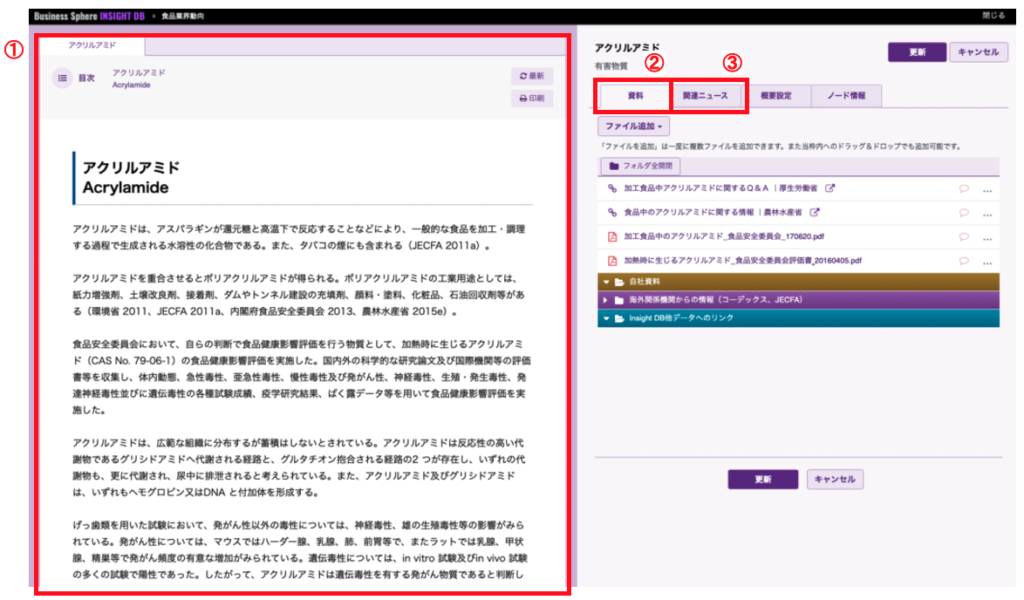This screenshot has width=1024, height=600.
Task: Click comment bubble on 厚生労働省 Q&A row
Action: (x=964, y=188)
